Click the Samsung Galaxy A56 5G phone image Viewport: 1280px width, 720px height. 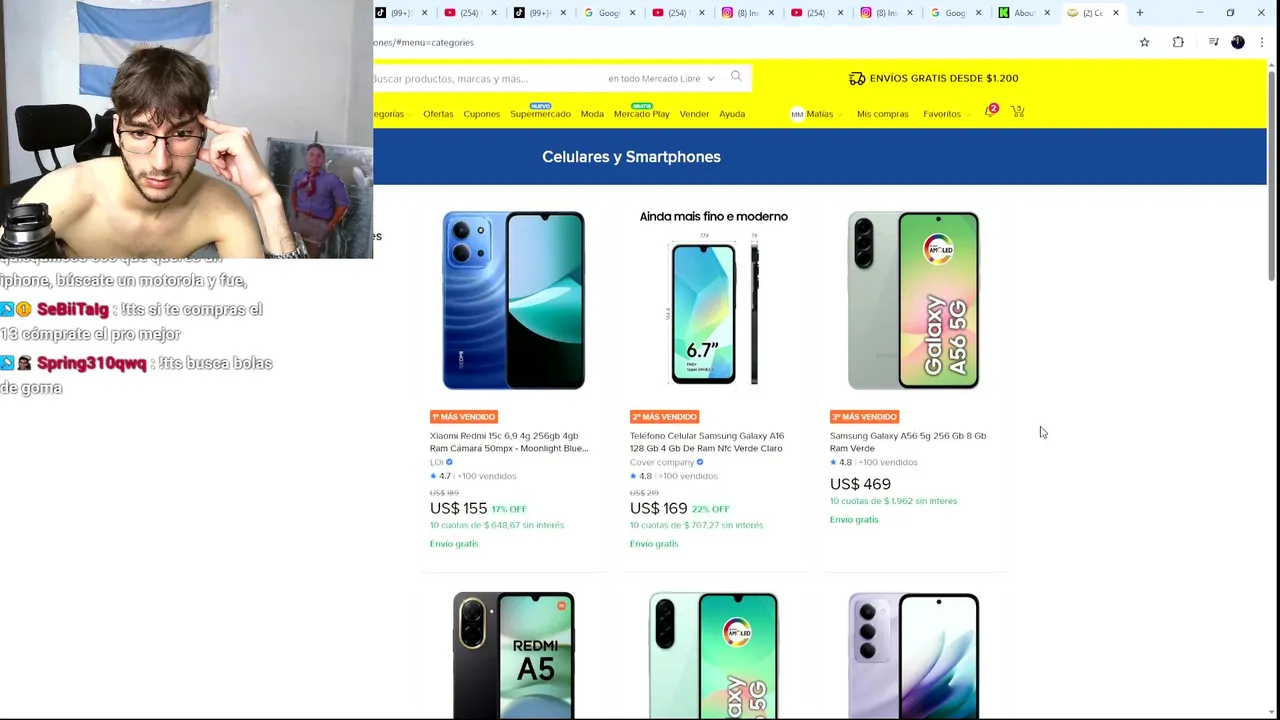coord(913,300)
